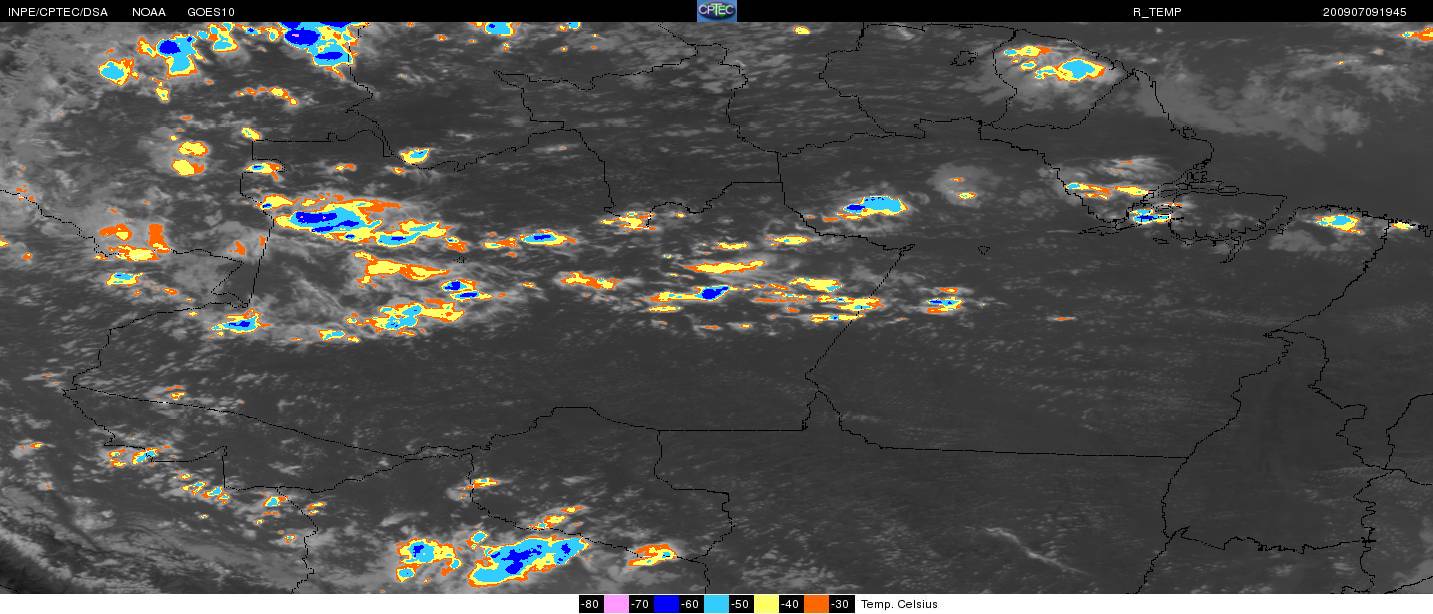
Task: Click the -80 legend temperature label
Action: (590, 604)
